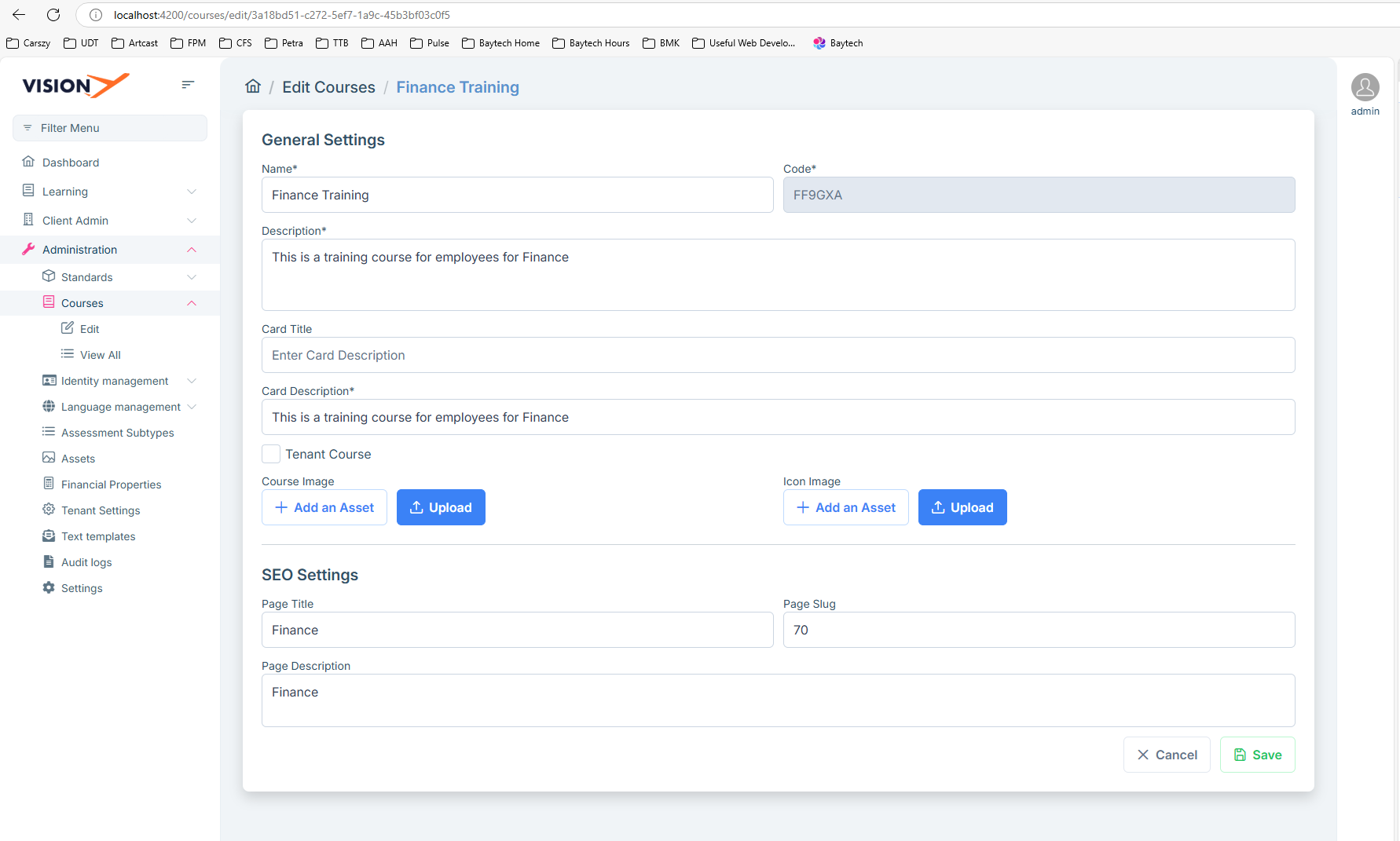Image resolution: width=1400 pixels, height=841 pixels.
Task: Open Tenant Settings in the sidebar
Action: click(101, 510)
